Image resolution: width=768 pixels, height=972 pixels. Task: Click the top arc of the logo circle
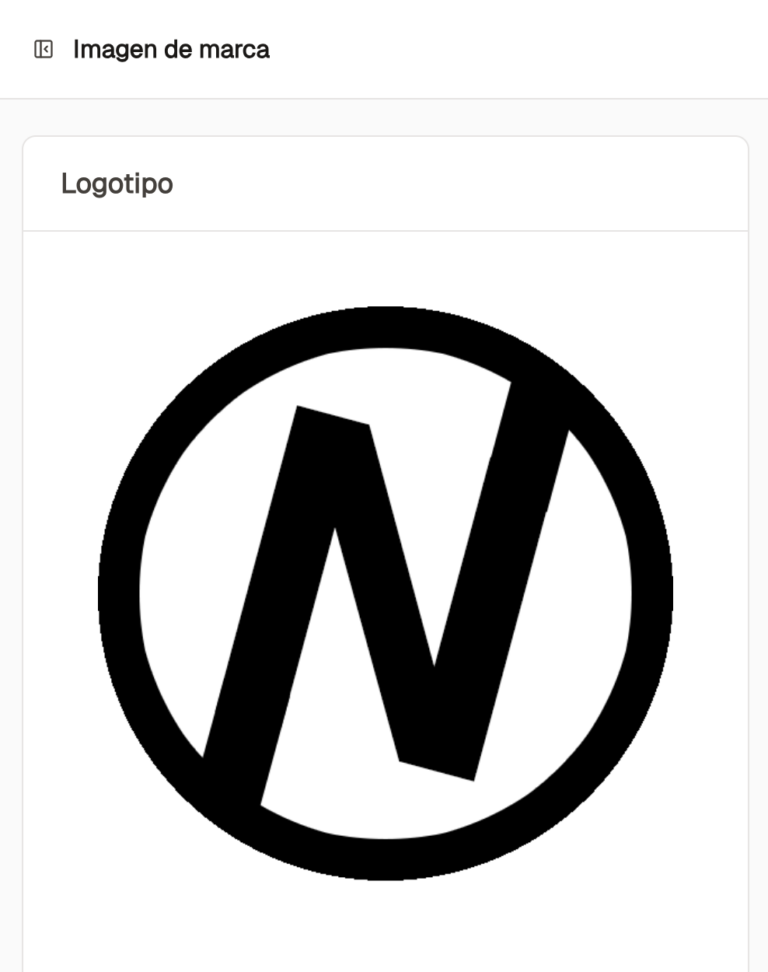coord(385,327)
